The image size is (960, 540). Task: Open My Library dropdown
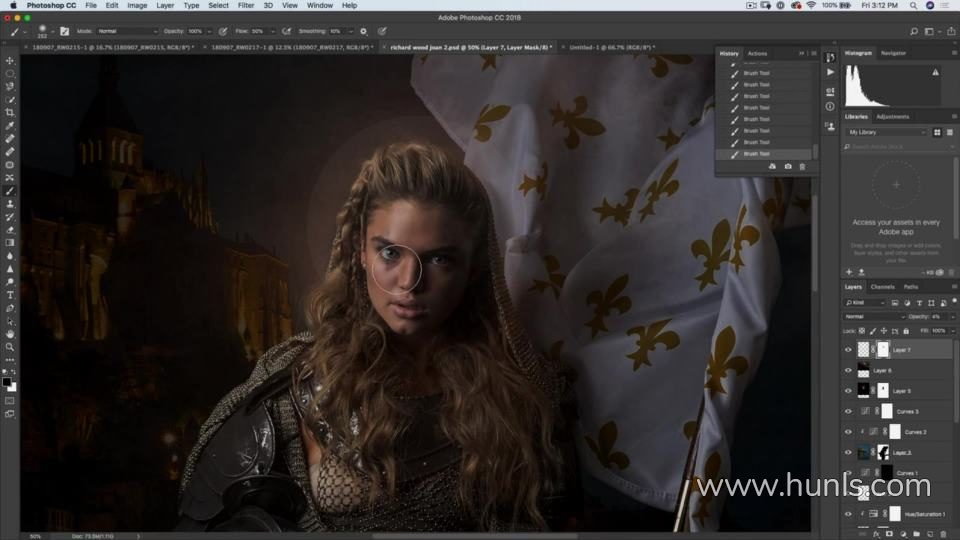point(885,132)
